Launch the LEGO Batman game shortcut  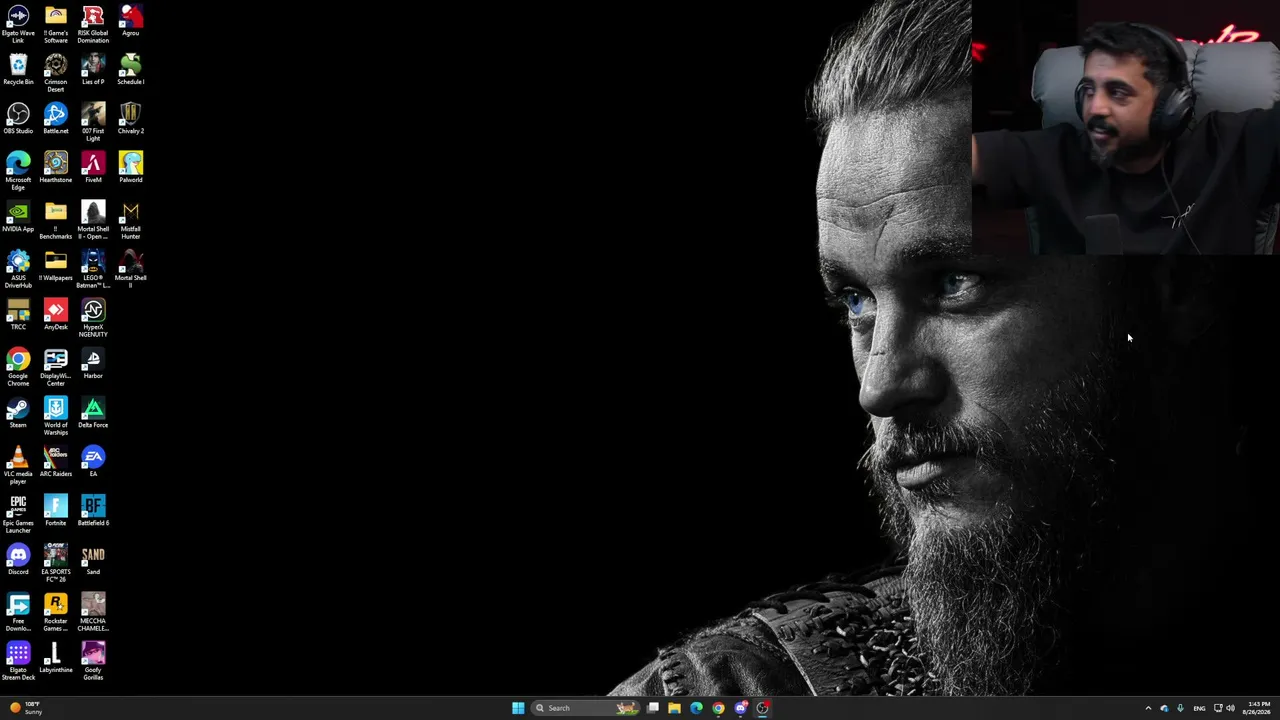point(93,269)
